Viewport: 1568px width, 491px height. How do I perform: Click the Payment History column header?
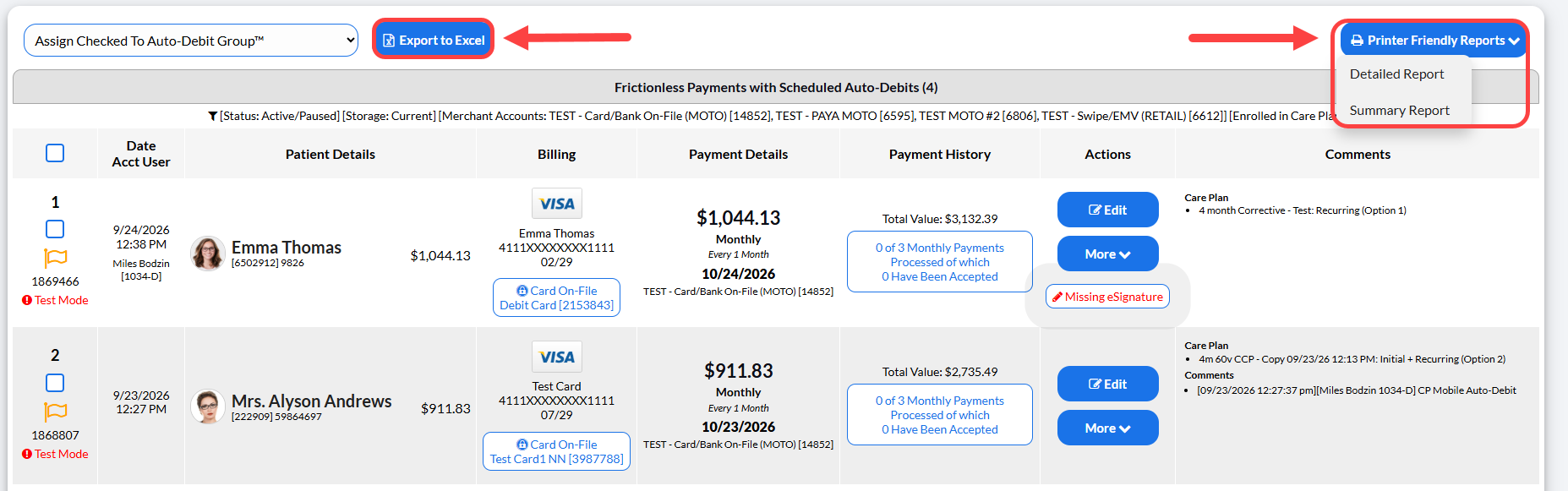coord(940,154)
